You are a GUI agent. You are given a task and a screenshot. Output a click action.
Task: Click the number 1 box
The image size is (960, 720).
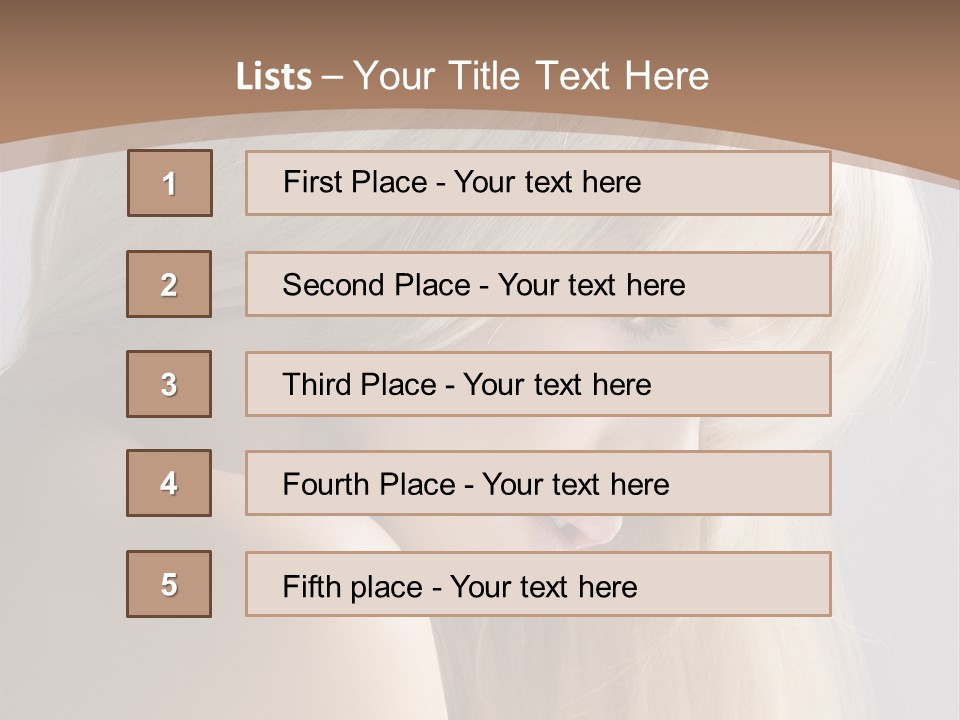pos(170,183)
